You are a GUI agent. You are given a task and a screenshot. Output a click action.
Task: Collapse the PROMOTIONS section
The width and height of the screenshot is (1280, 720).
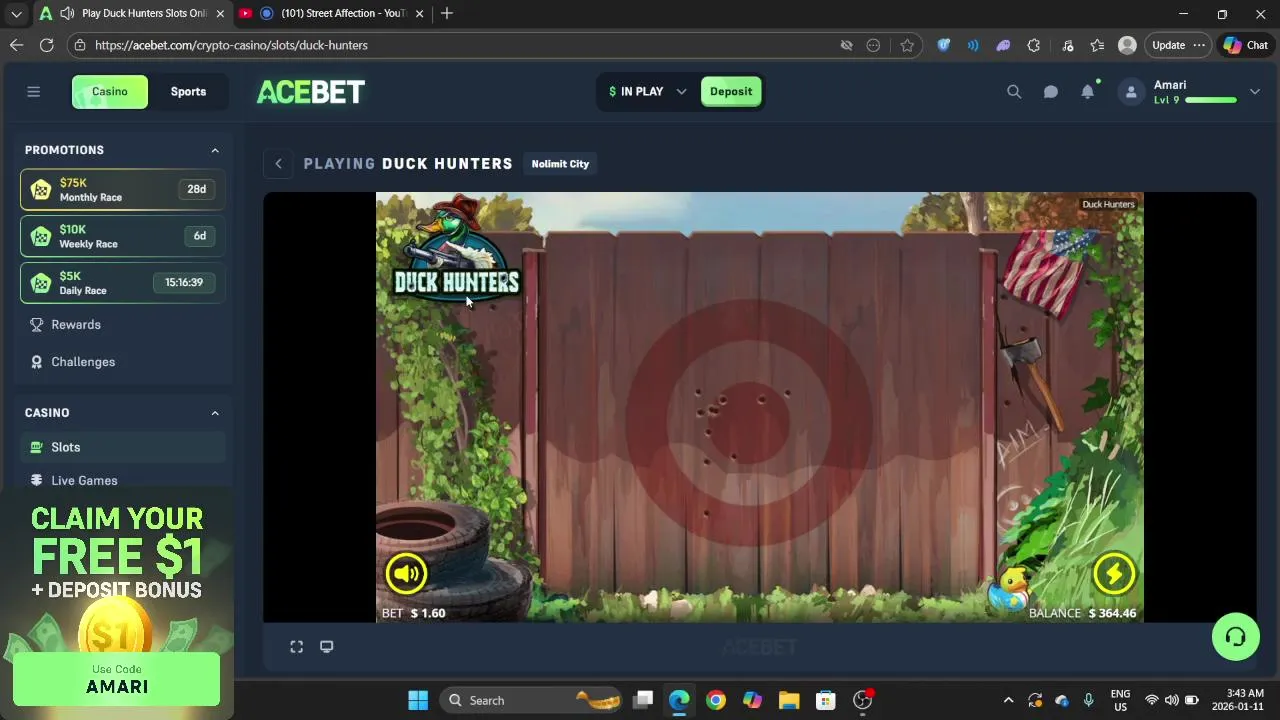pyautogui.click(x=215, y=150)
